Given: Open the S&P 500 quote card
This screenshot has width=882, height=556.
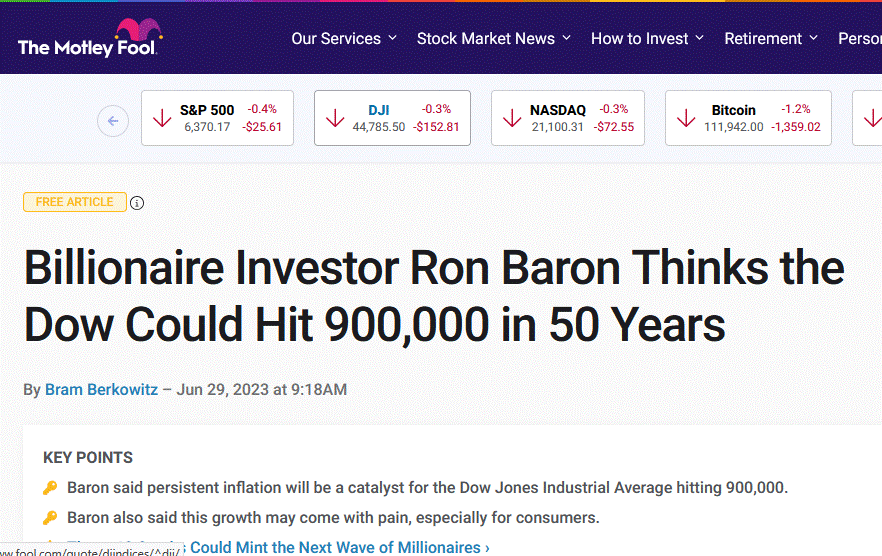Looking at the screenshot, I should (x=217, y=118).
